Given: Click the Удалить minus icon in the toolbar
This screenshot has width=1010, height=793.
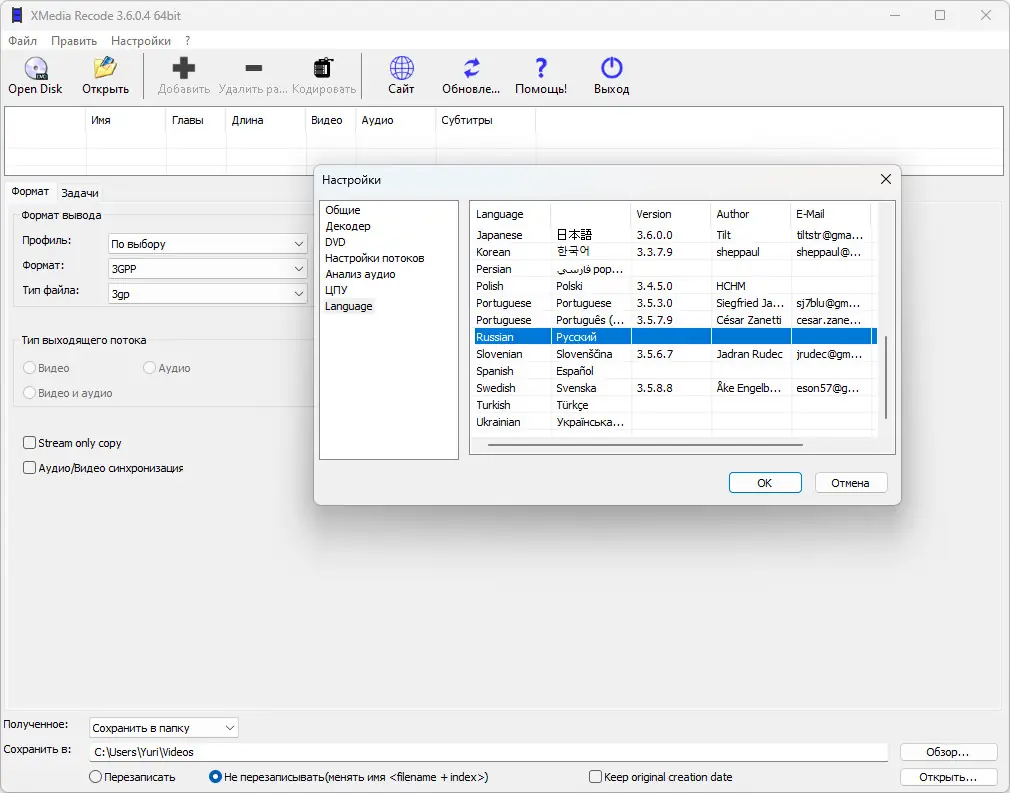Looking at the screenshot, I should click(x=254, y=68).
